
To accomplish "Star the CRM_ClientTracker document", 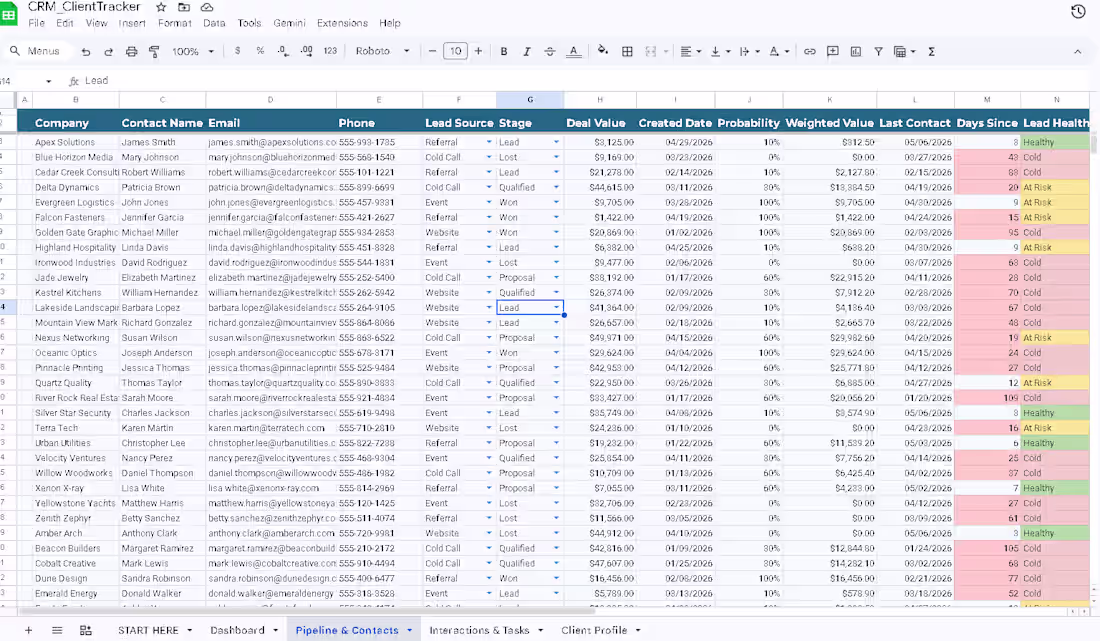I will click(161, 7).
